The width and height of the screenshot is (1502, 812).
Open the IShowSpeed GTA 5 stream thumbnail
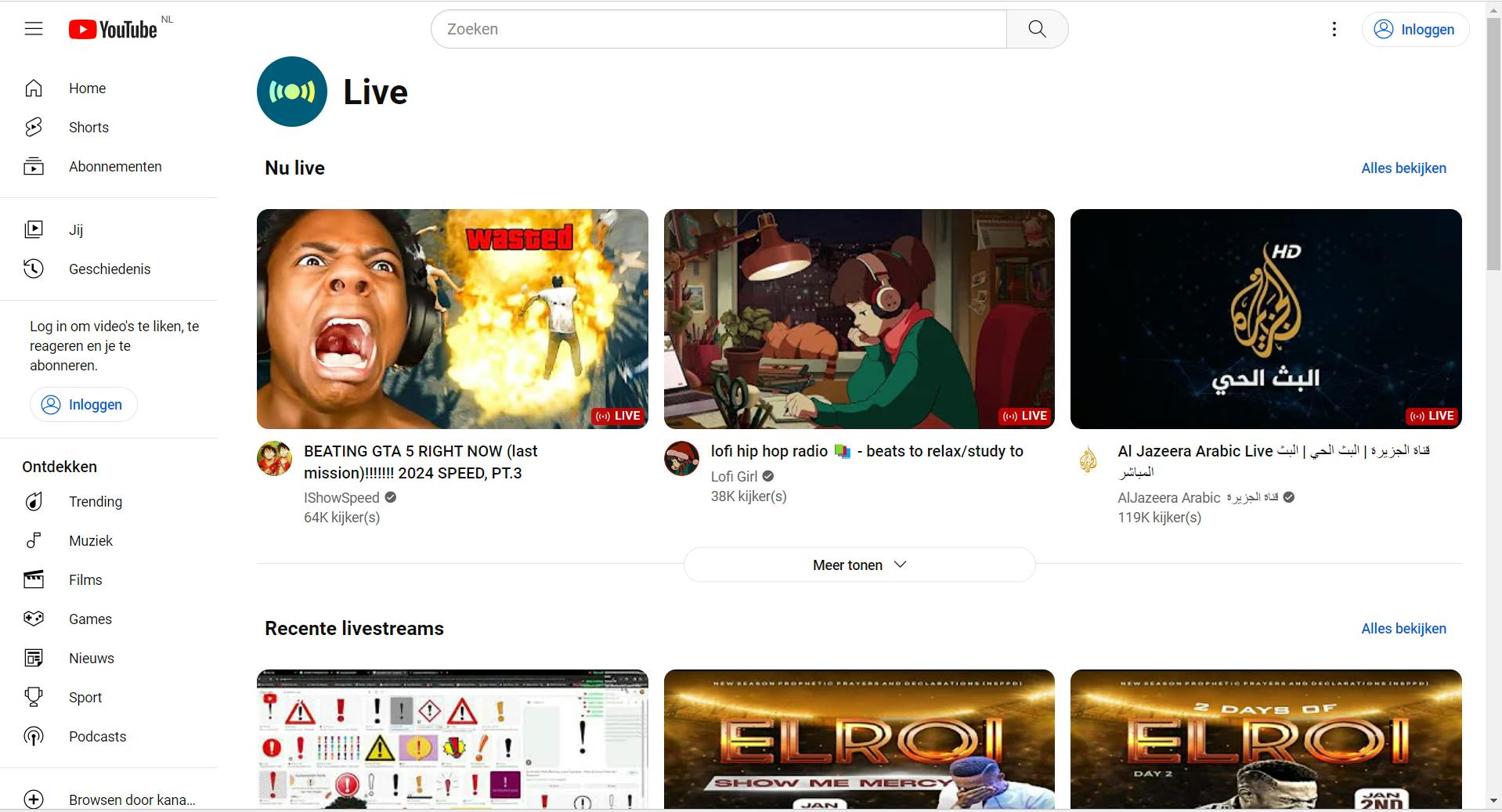tap(453, 319)
